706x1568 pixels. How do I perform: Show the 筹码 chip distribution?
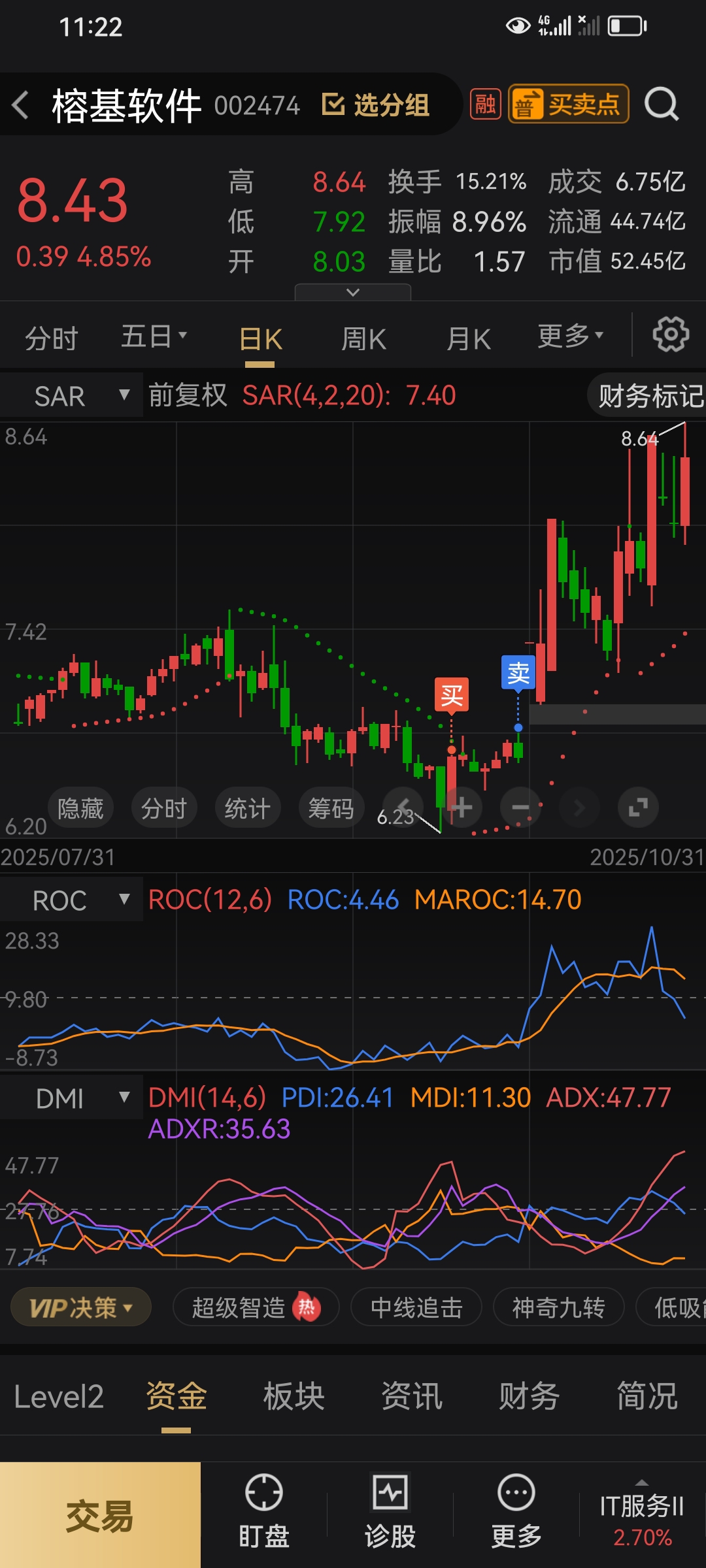click(331, 808)
